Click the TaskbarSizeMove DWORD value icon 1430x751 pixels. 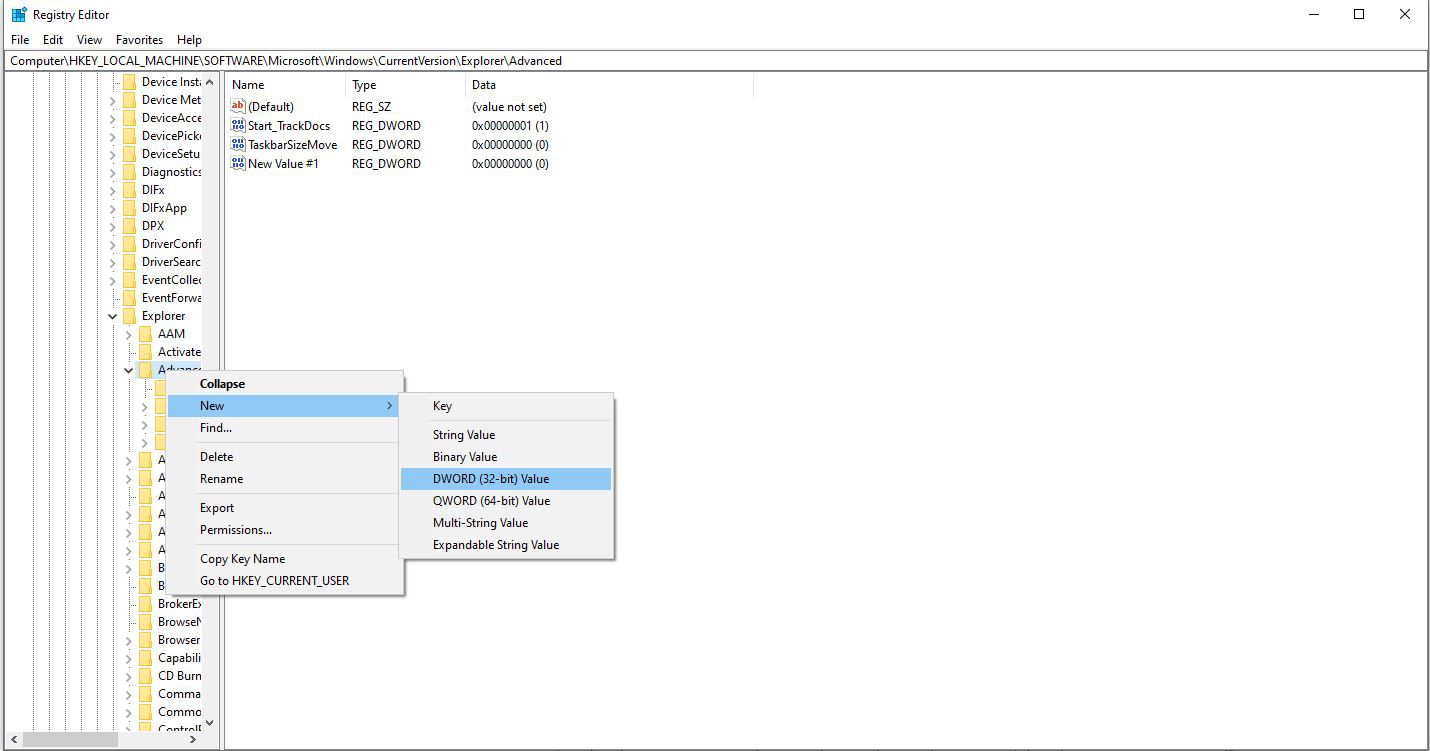click(x=238, y=144)
